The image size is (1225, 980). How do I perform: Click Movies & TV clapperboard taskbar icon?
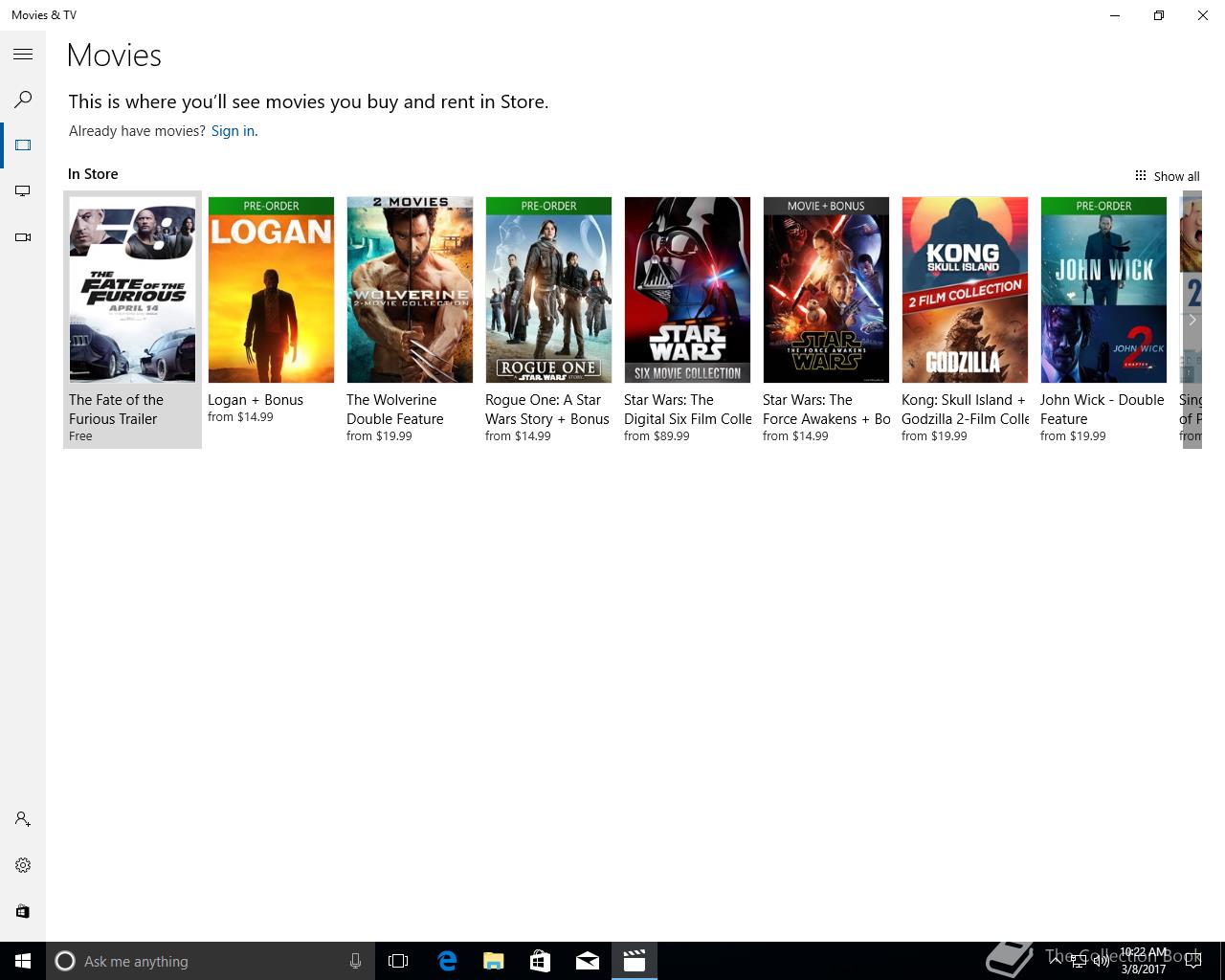634,961
